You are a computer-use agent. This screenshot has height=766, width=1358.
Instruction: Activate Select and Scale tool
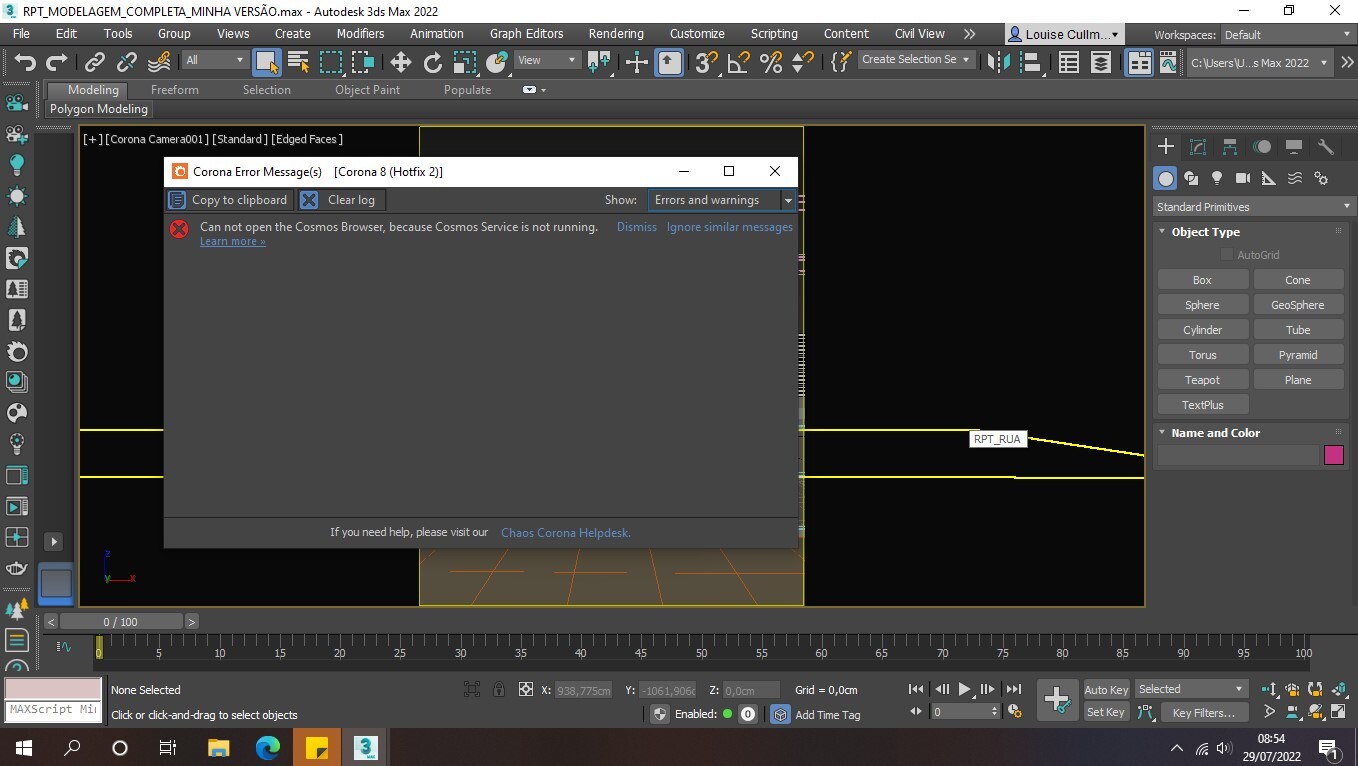pyautogui.click(x=465, y=62)
